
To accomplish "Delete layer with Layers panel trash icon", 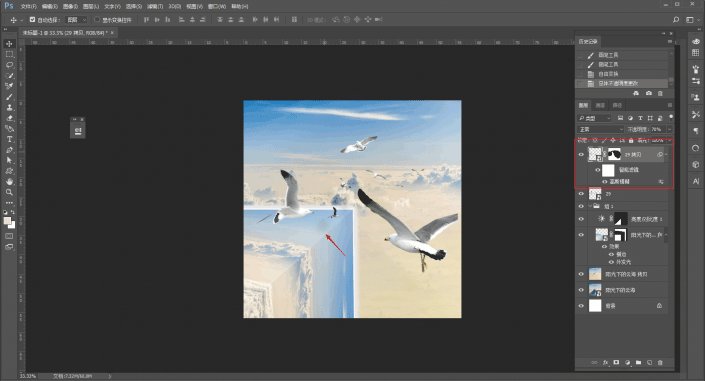I will 660,363.
